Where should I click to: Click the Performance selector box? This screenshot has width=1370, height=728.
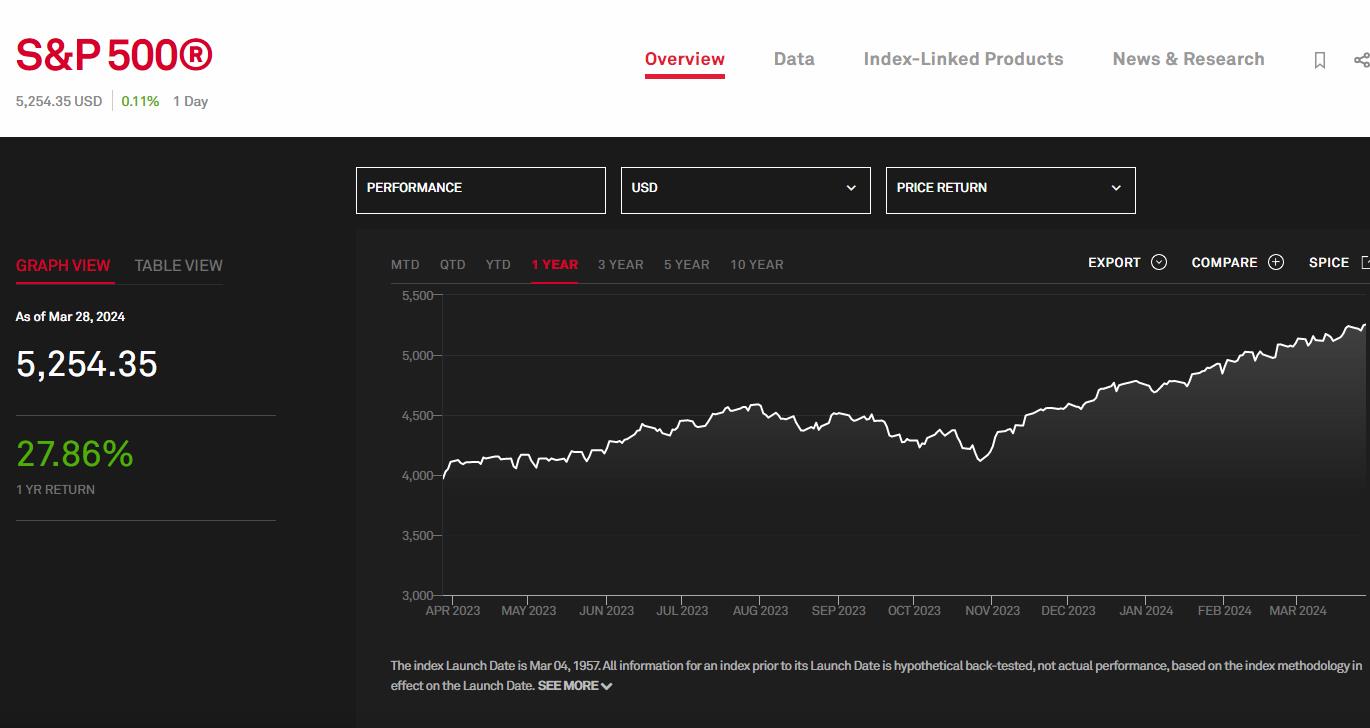480,189
